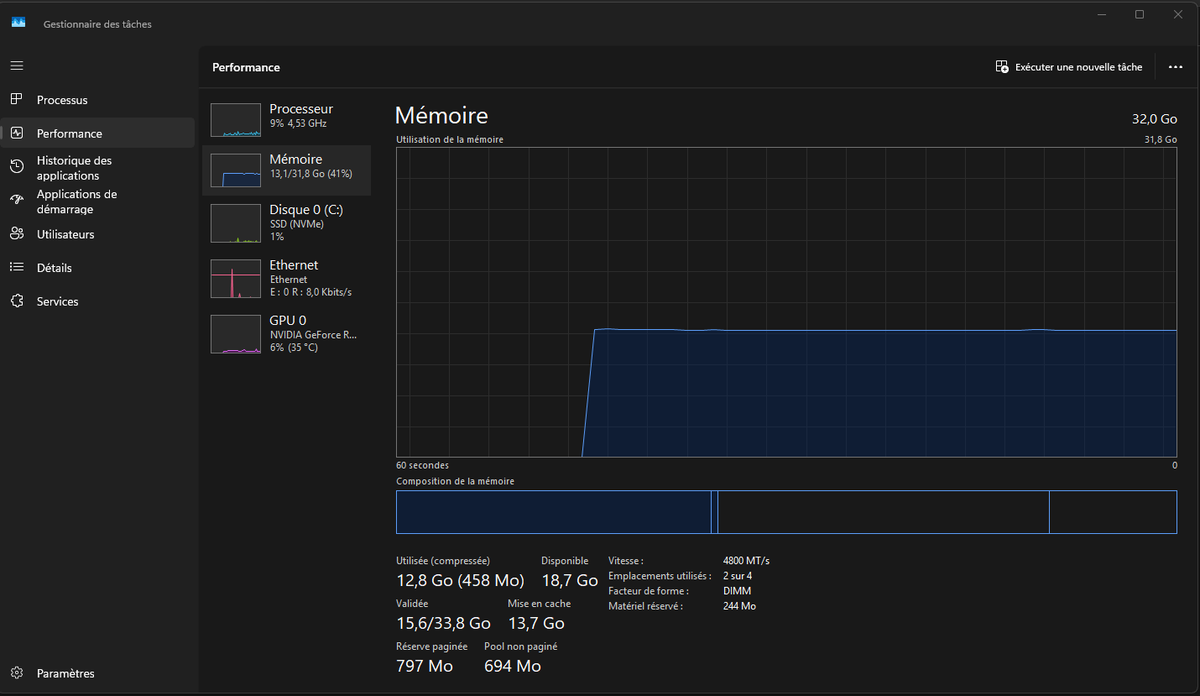1200x696 pixels.
Task: Toggle the hamburger navigation menu
Action: click(16, 65)
